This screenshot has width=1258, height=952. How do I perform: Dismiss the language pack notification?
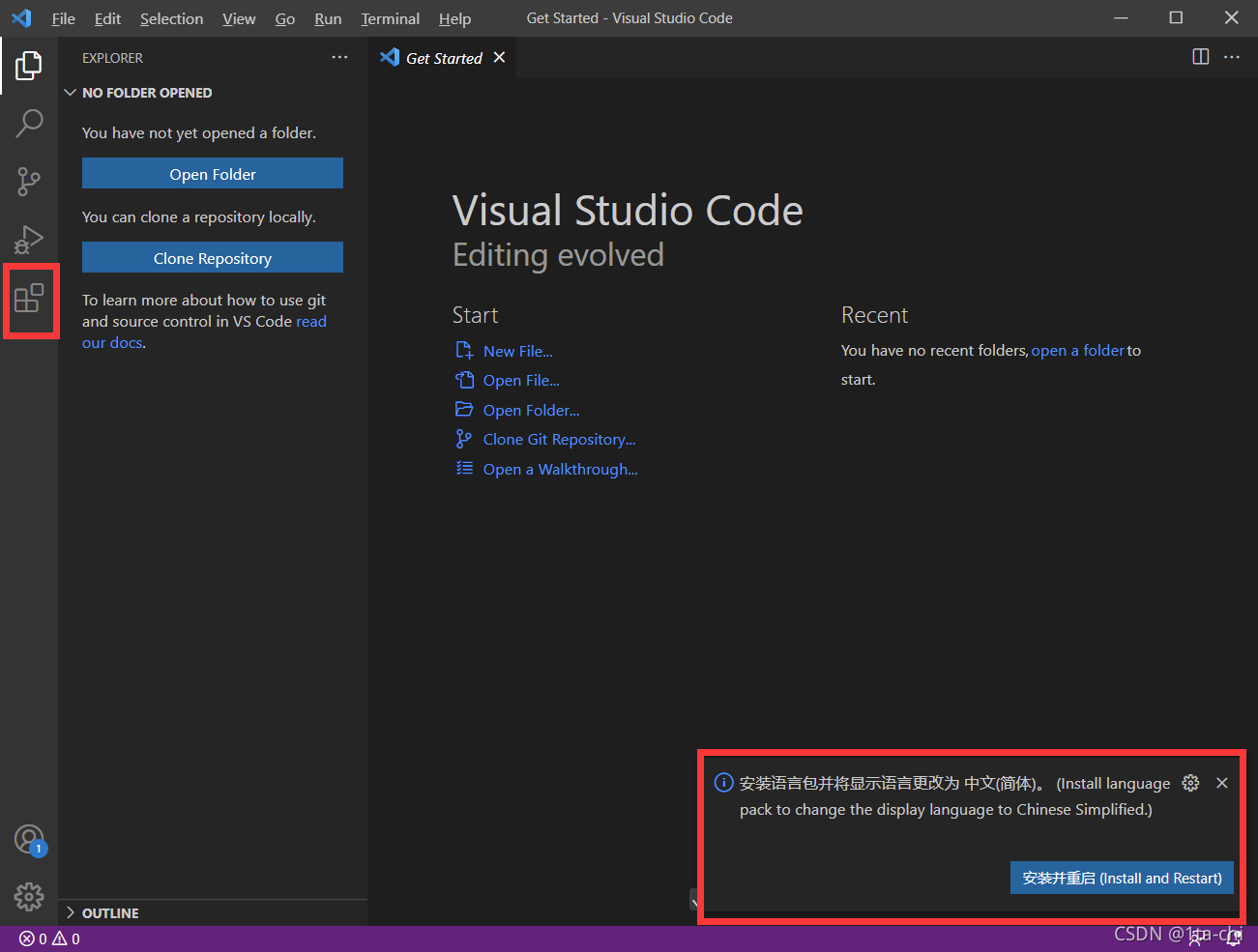tap(1222, 783)
